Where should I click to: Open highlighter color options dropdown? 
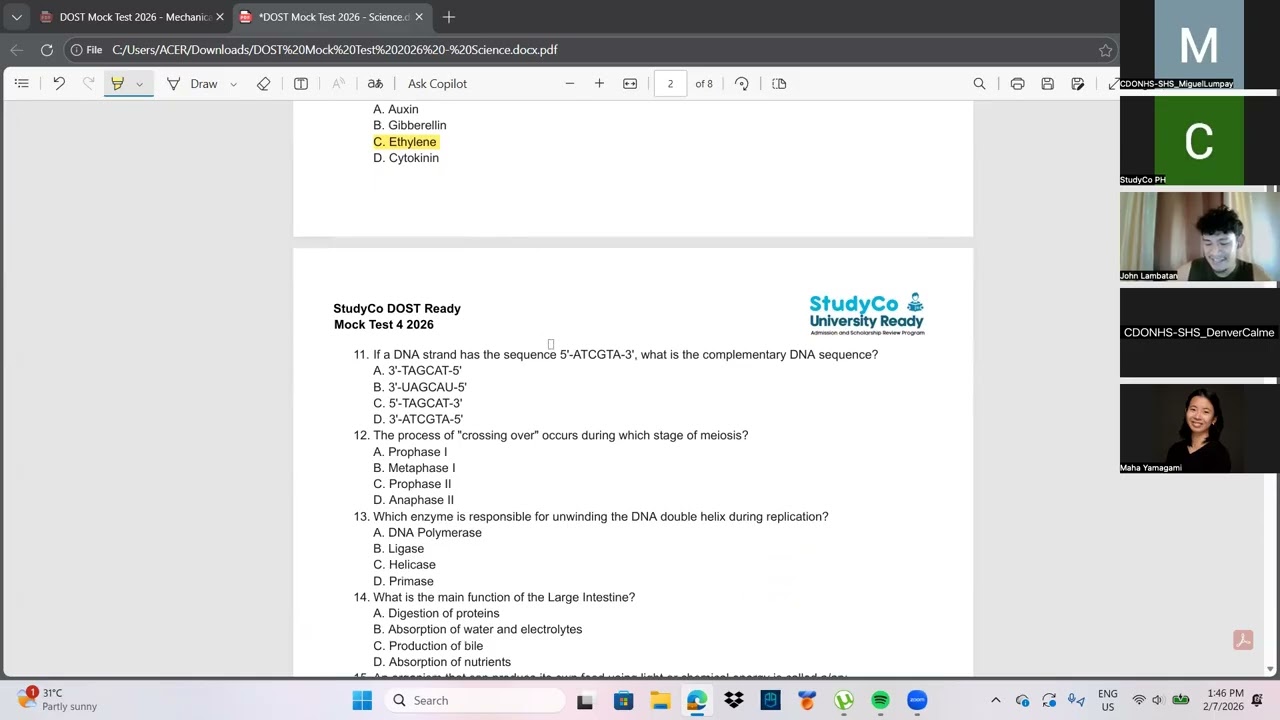pos(140,84)
